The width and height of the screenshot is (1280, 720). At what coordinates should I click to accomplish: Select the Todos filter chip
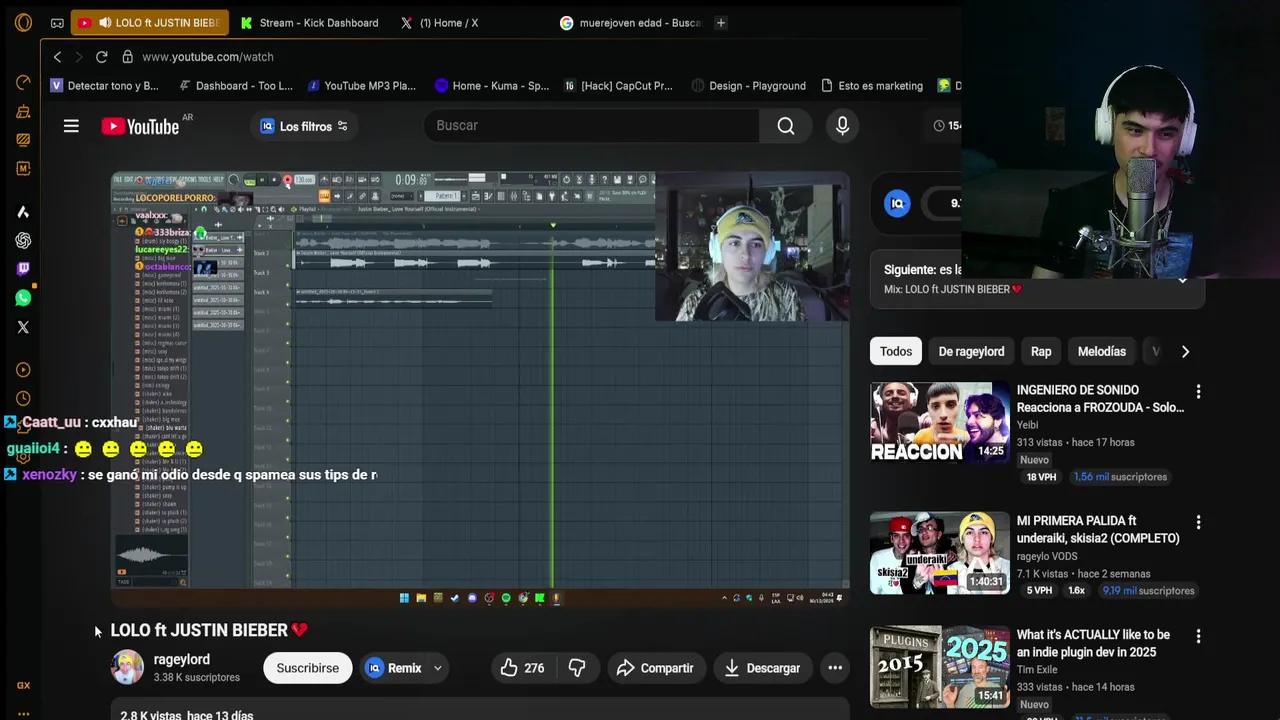tap(896, 352)
